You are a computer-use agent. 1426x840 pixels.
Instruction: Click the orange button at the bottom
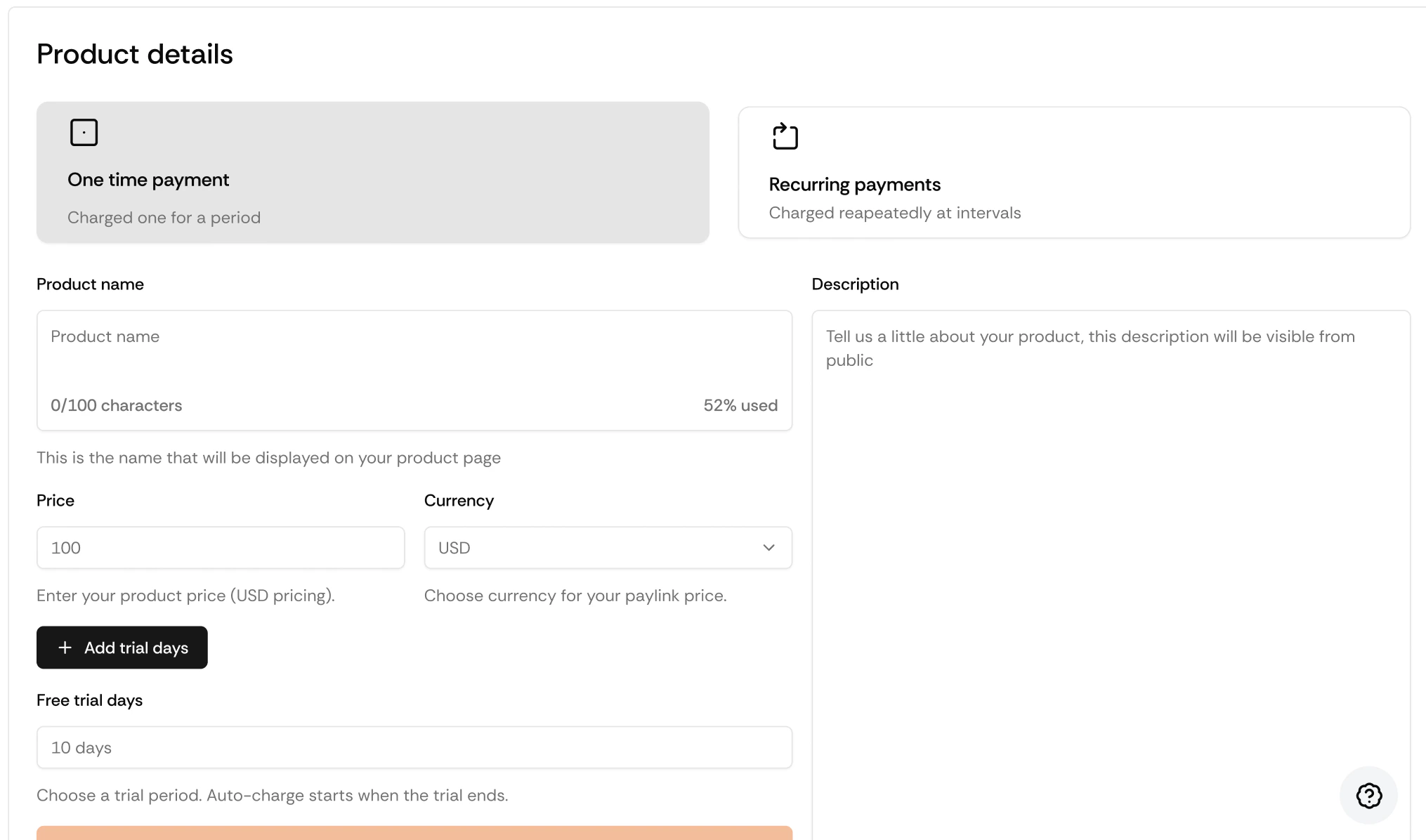click(x=413, y=833)
